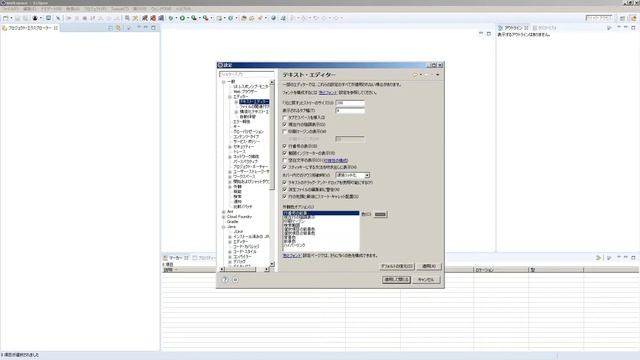This screenshot has height=360, width=640.
Task: Click the forward arrow in preferences header
Action: pyautogui.click(x=427, y=75)
